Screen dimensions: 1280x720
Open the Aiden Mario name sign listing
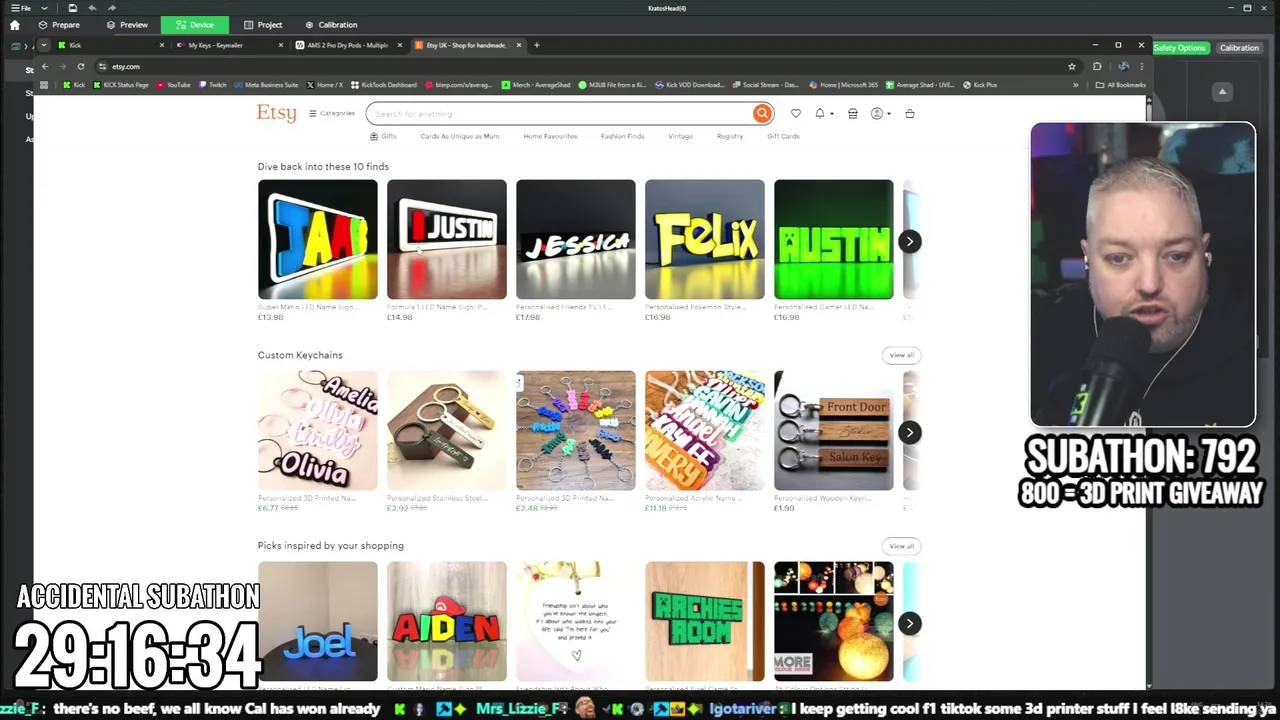pos(447,621)
